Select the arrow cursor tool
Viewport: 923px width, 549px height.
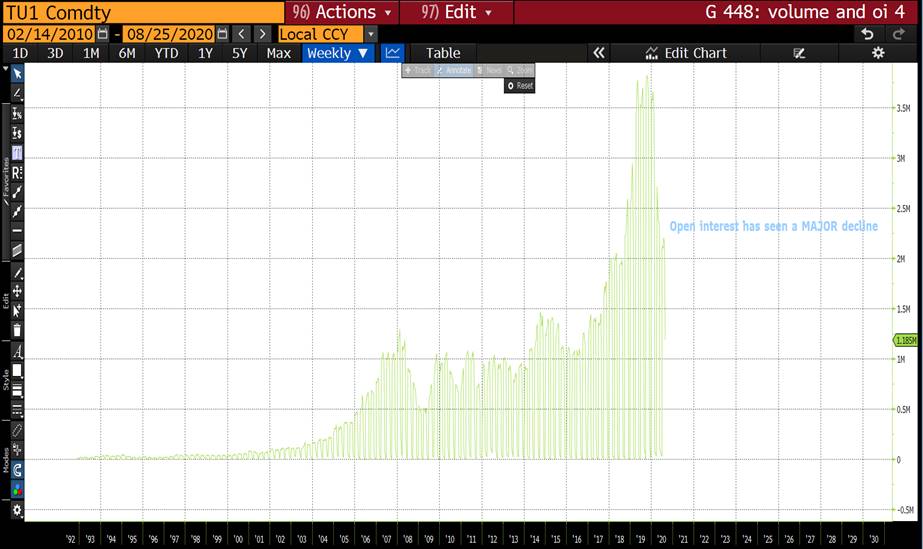[17, 73]
